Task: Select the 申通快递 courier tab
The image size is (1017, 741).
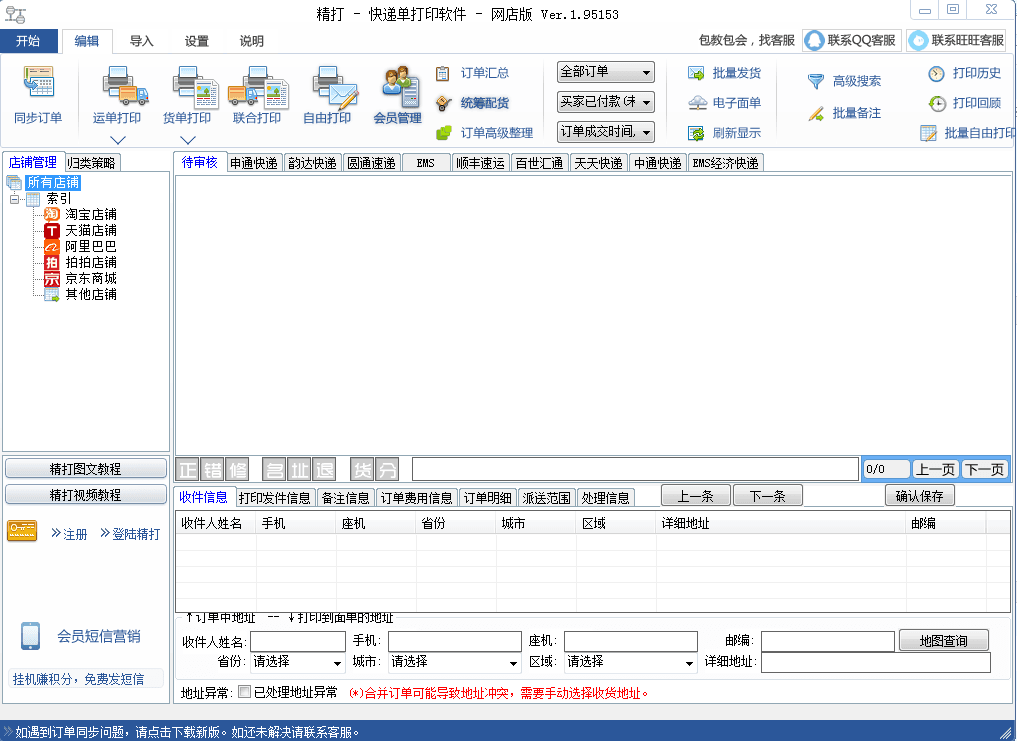Action: coord(254,163)
